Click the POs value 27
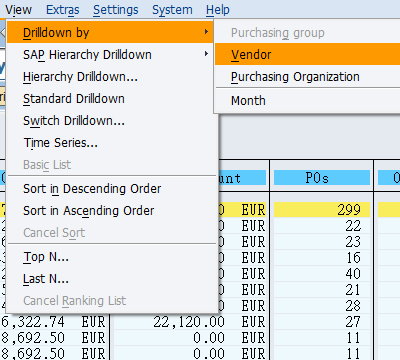400x360 pixels. point(353,322)
